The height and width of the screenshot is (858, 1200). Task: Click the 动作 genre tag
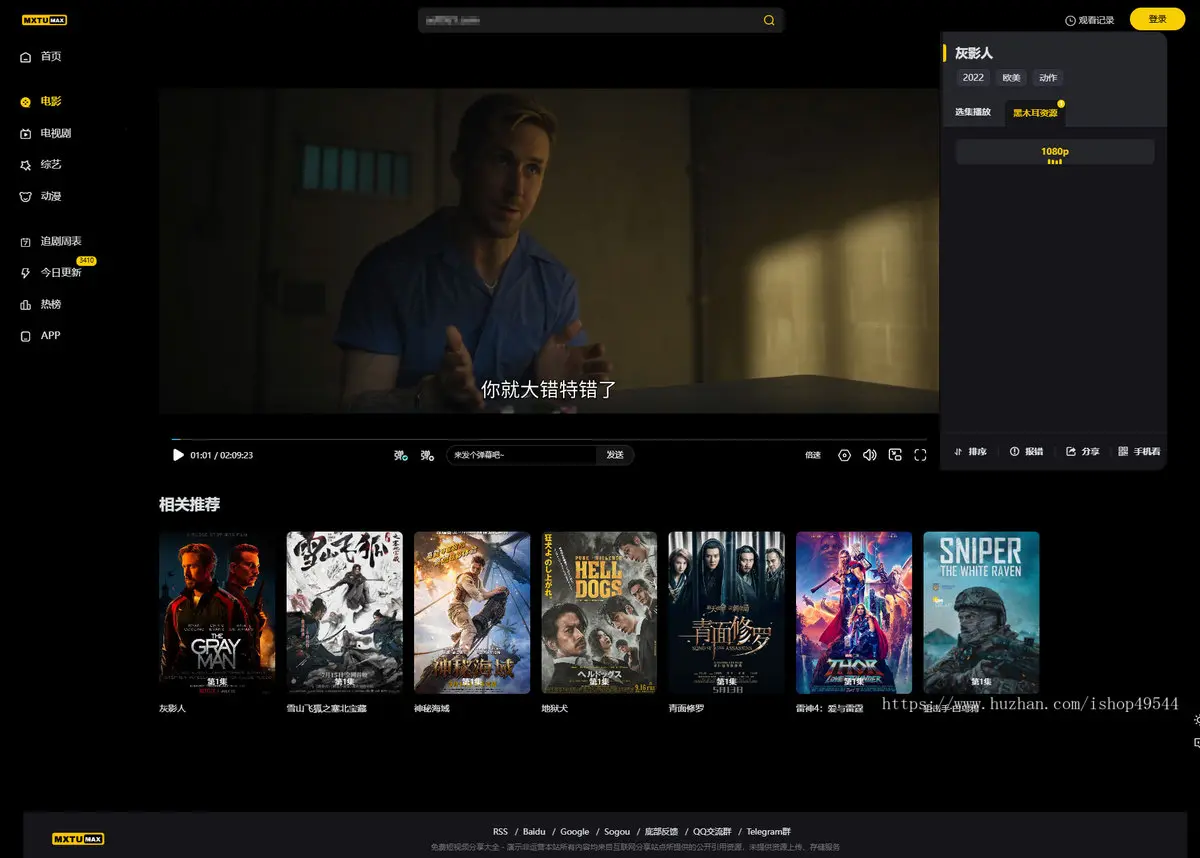[x=1048, y=78]
